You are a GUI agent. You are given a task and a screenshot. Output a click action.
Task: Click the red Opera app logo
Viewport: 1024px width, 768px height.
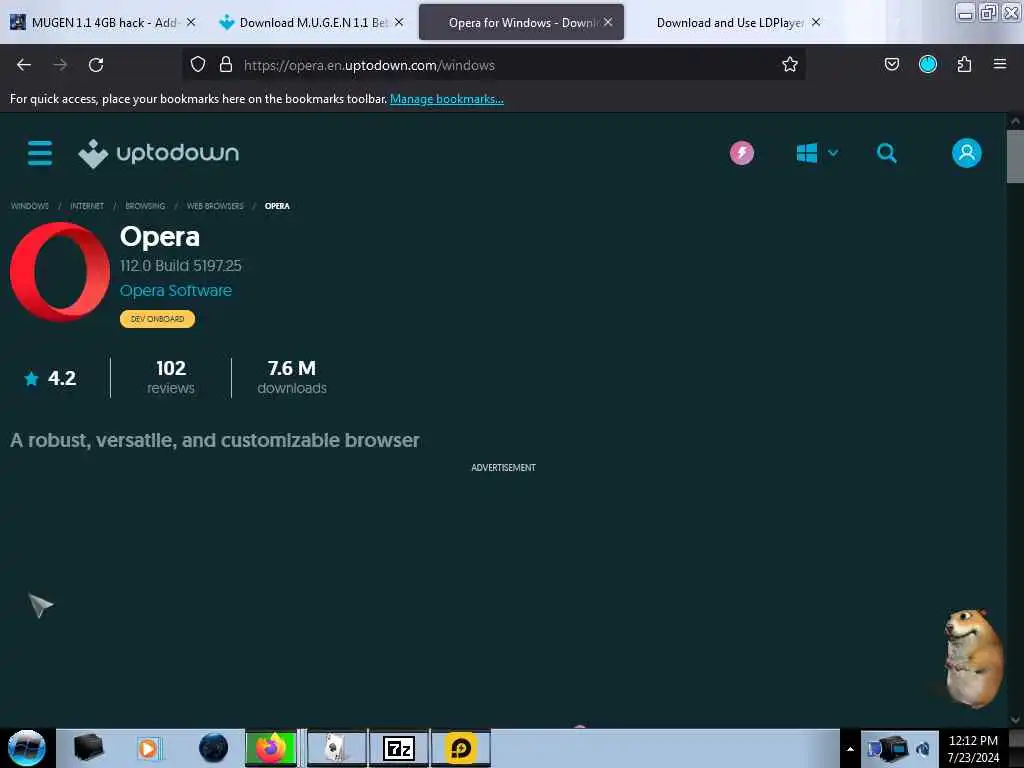60,271
